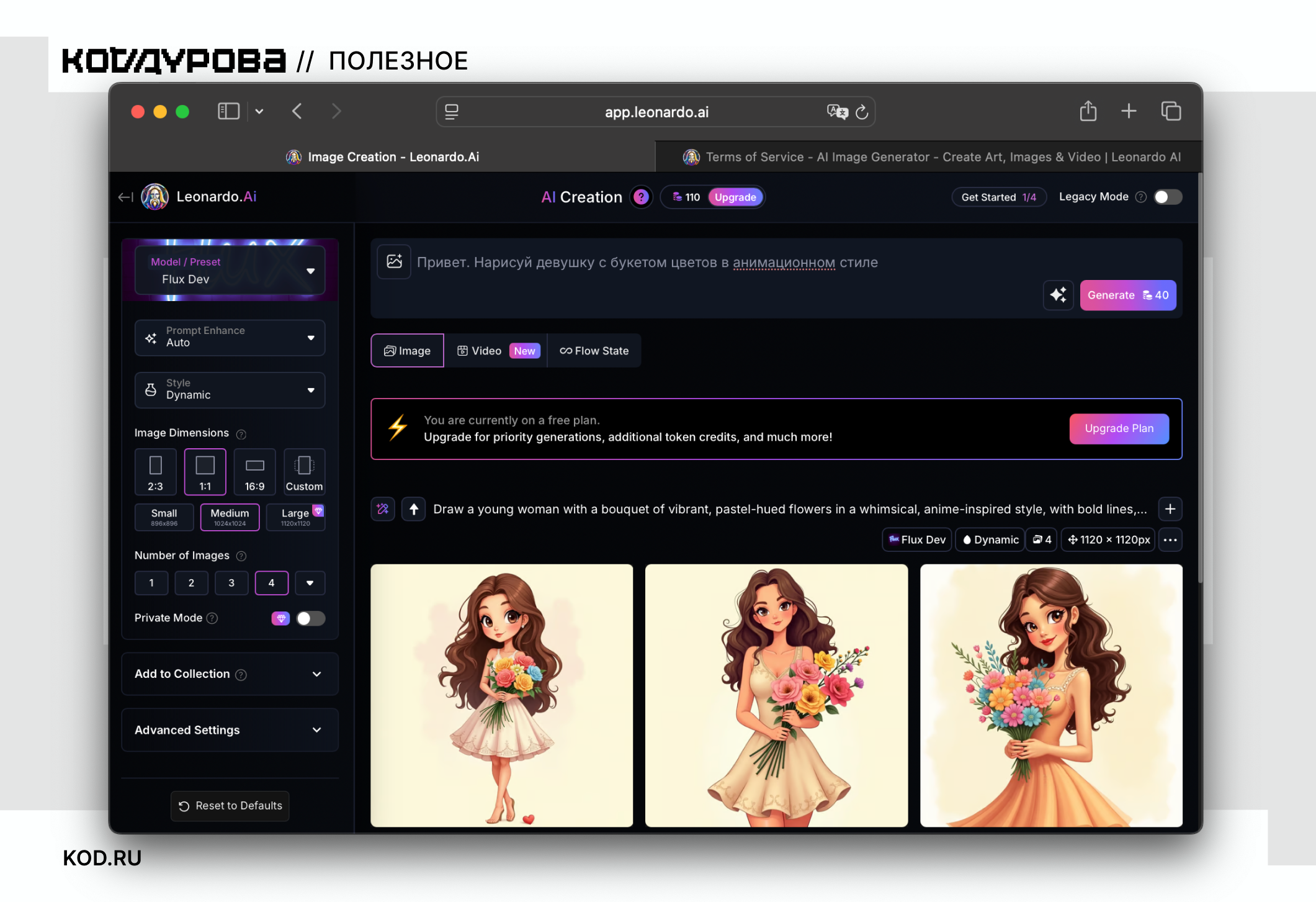Click the browser forward arrow
This screenshot has height=902, width=1316.
tap(336, 111)
